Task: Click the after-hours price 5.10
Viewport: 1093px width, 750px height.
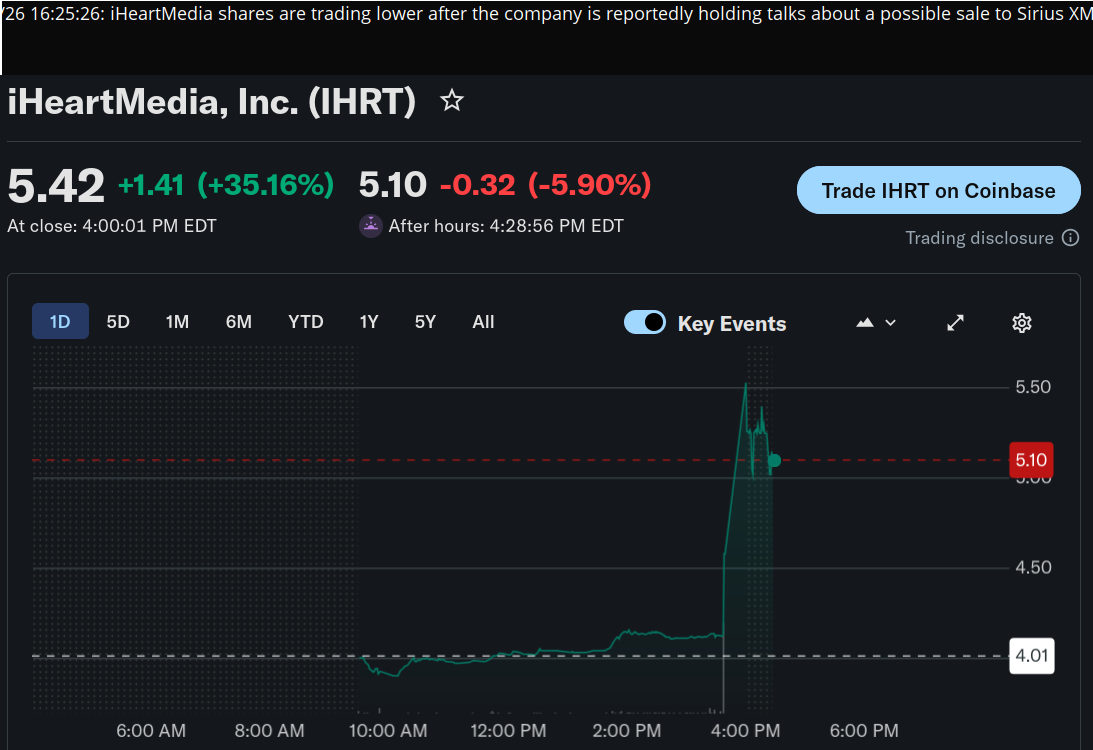Action: pos(392,185)
